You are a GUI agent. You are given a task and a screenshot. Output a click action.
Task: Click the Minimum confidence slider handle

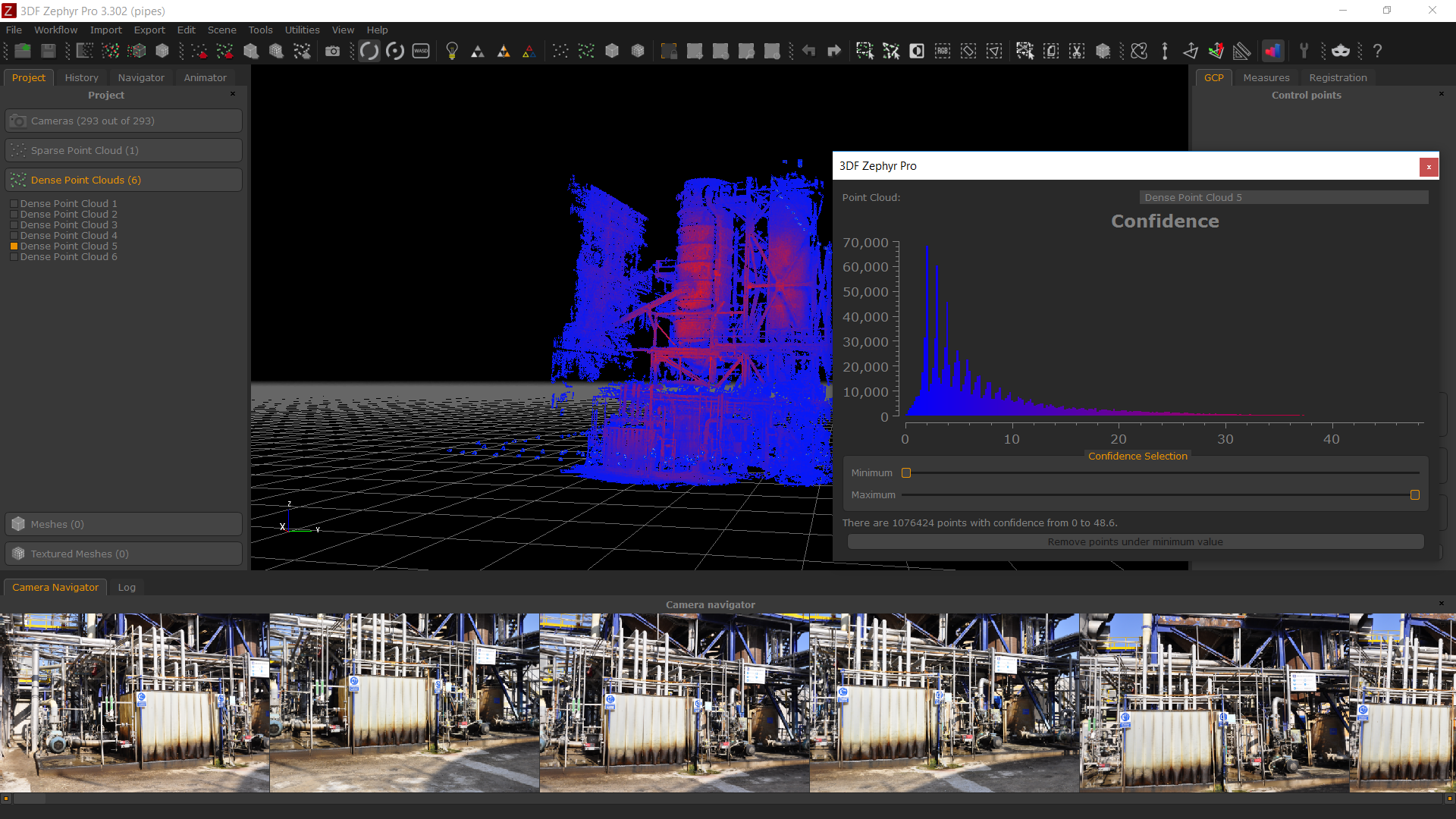point(906,472)
